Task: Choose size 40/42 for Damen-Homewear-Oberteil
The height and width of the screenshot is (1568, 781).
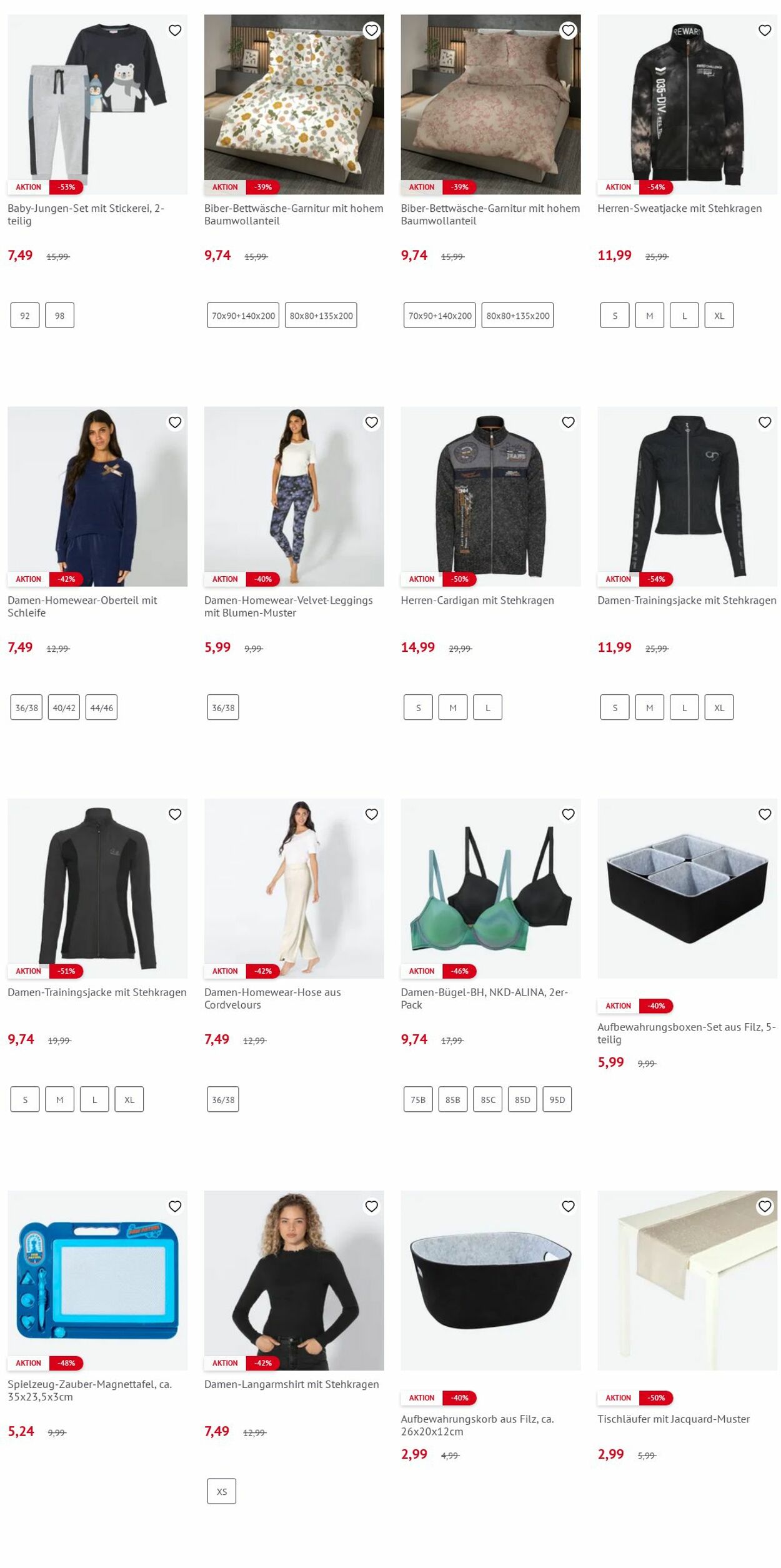Action: [x=64, y=707]
